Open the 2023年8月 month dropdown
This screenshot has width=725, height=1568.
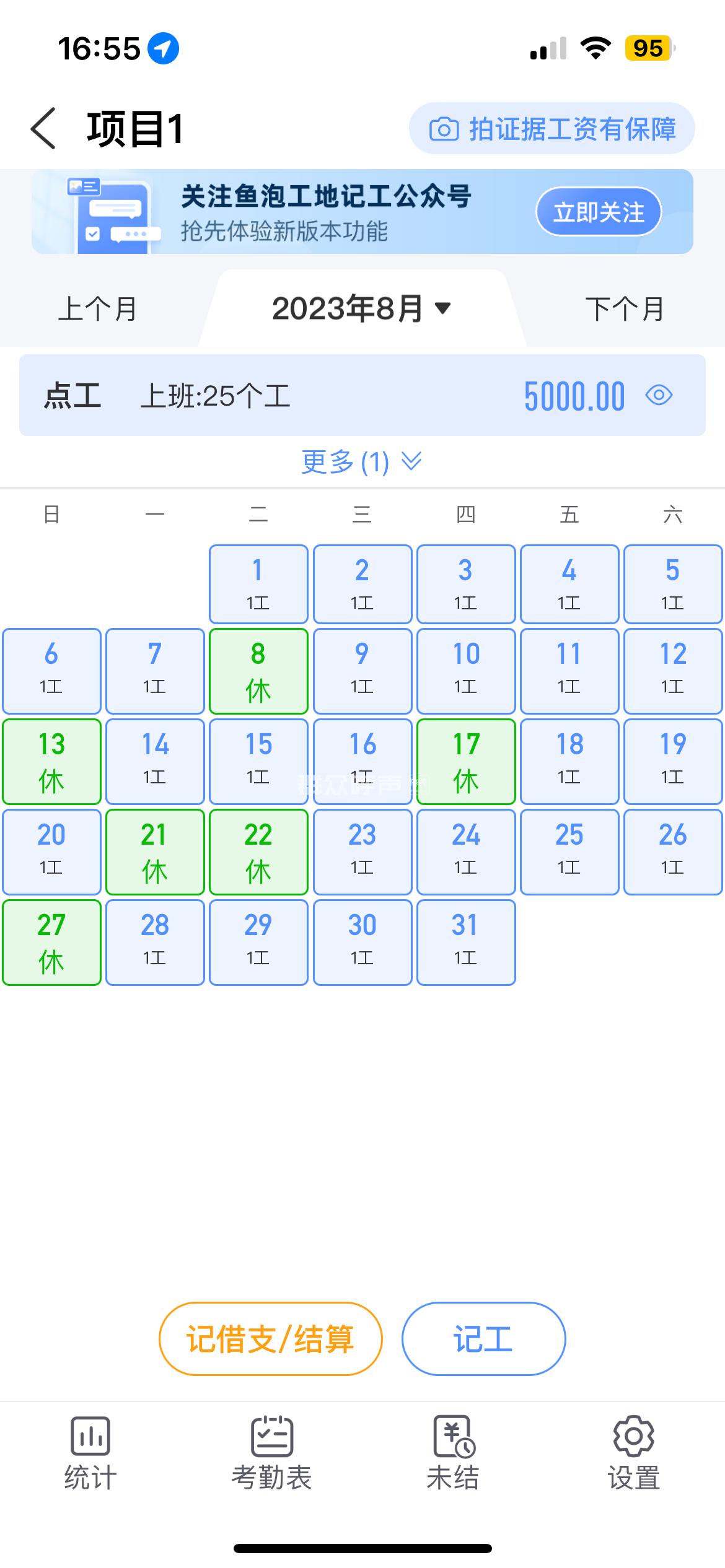pos(362,308)
